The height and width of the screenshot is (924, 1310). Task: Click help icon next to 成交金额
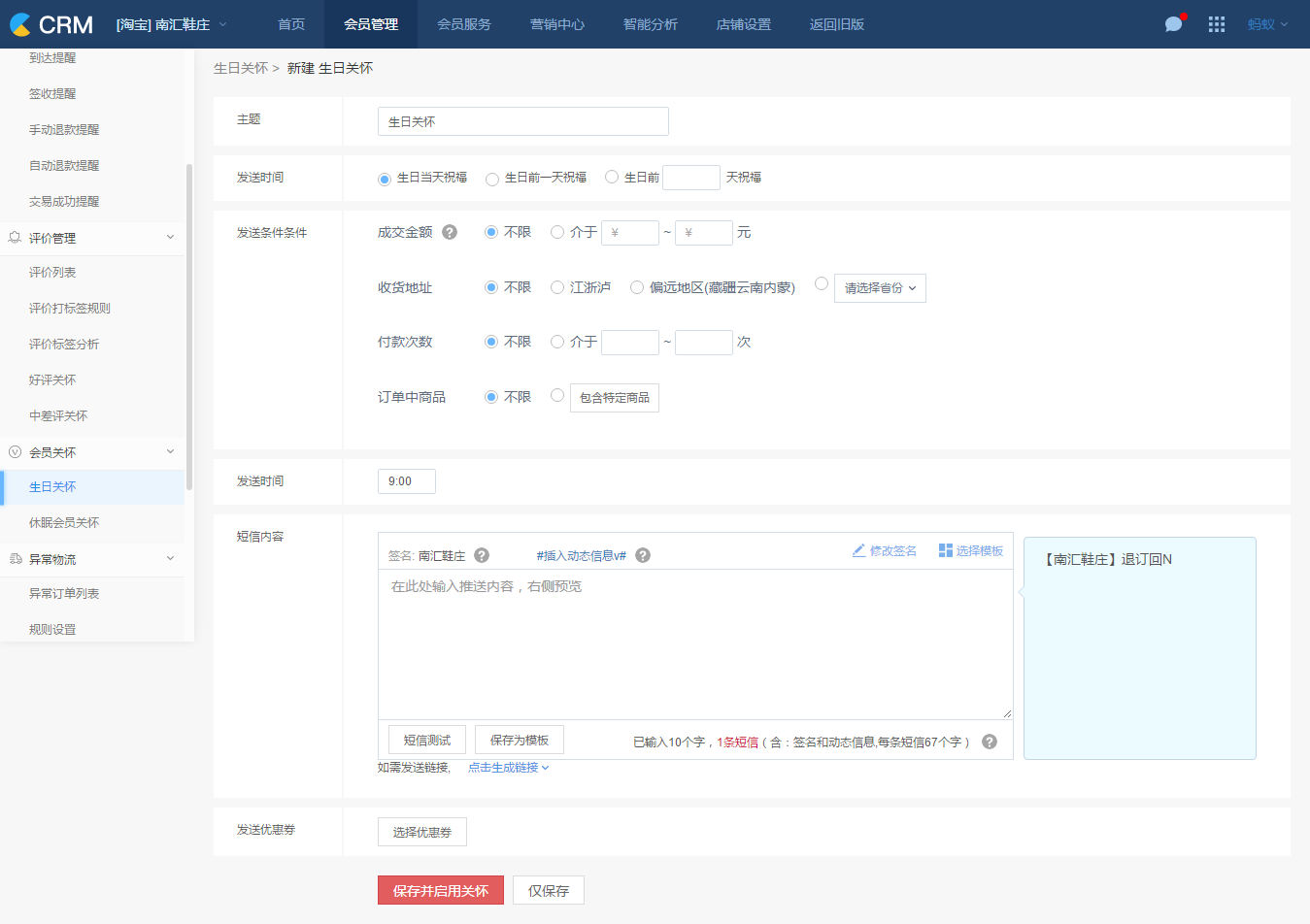pos(450,232)
